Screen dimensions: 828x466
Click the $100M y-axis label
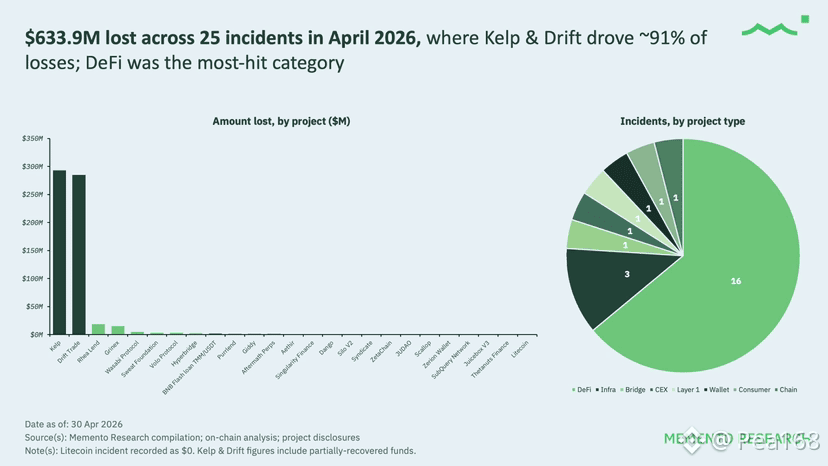(x=32, y=278)
